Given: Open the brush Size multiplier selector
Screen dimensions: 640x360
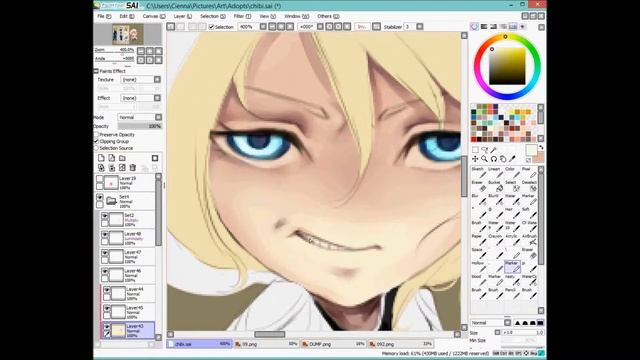Looking at the screenshot, I should click(497, 333).
